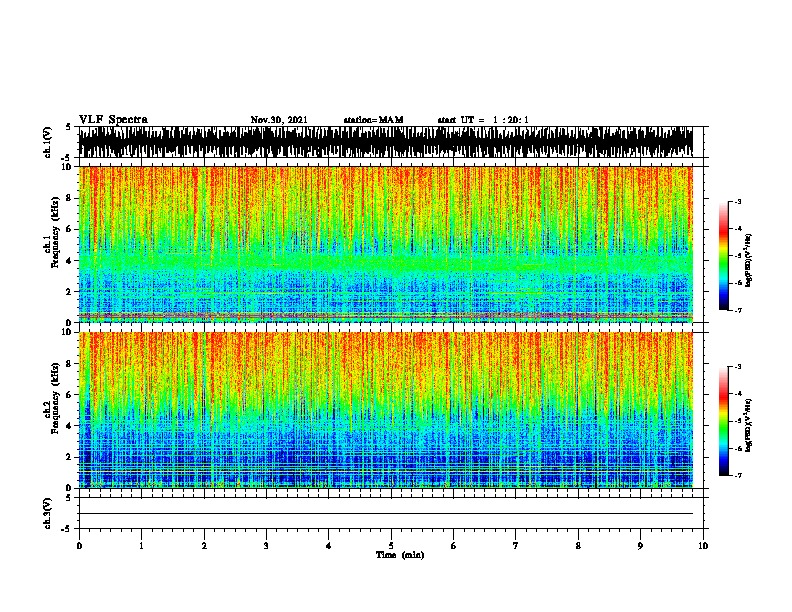The image size is (792, 612).
Task: Click the "ch.3(V)" axis label
Action: [x=48, y=513]
